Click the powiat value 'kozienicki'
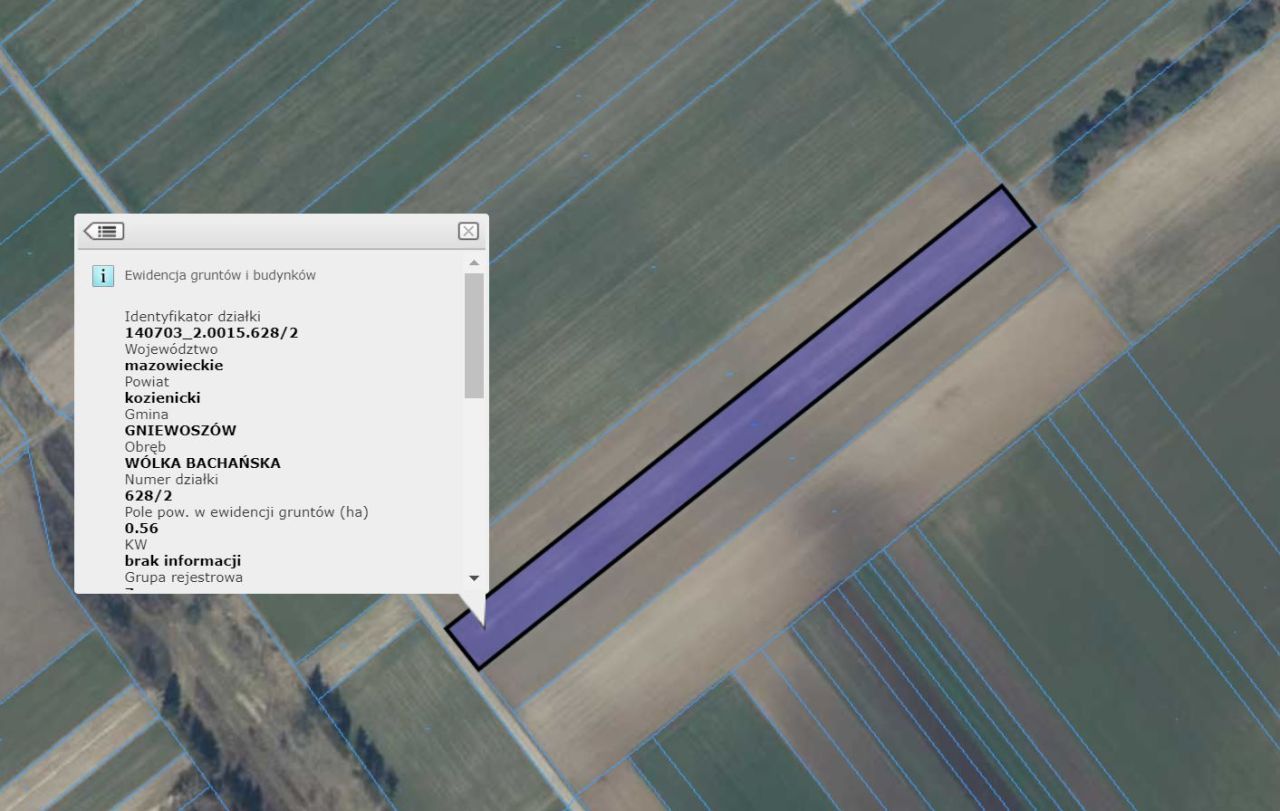The height and width of the screenshot is (811, 1280). click(162, 397)
